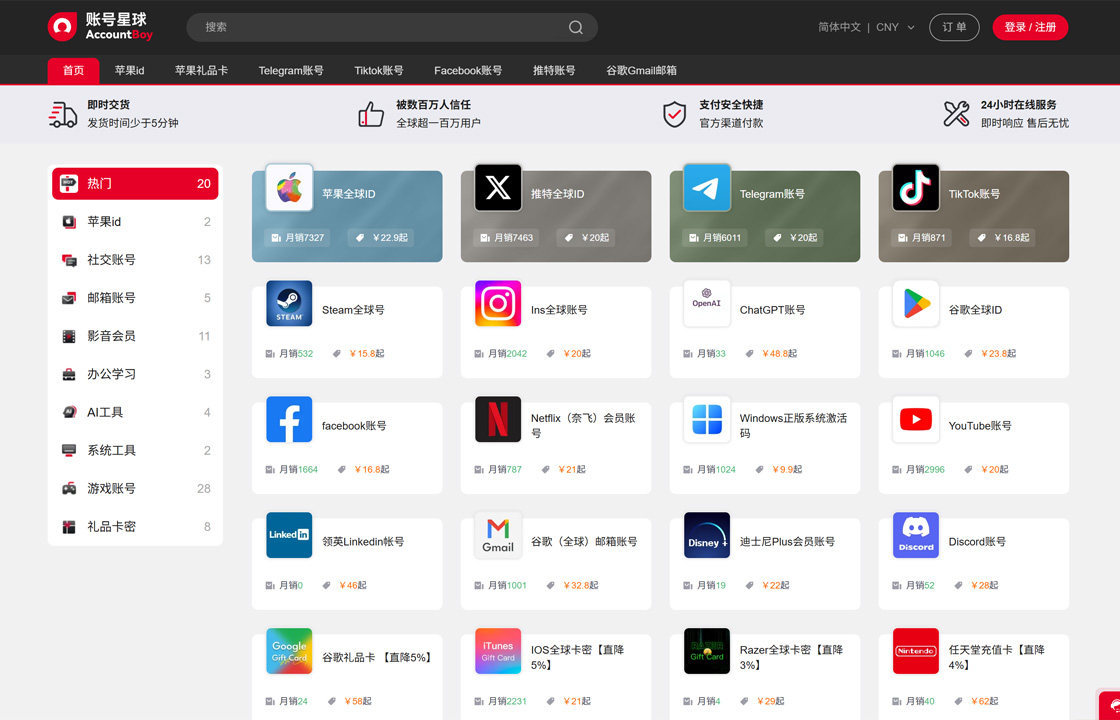Open the Steam global account icon
This screenshot has height=720, width=1120.
pos(289,304)
